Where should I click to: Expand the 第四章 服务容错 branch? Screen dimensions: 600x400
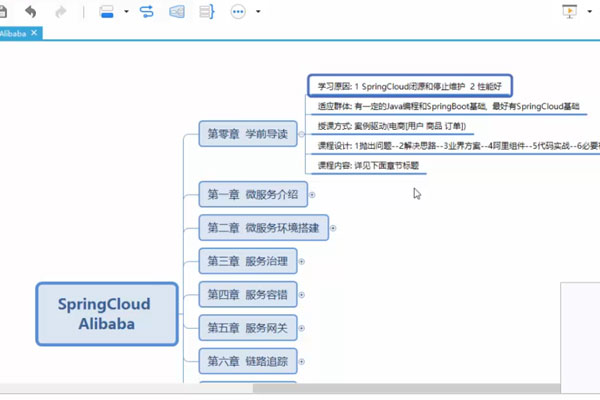tap(302, 295)
